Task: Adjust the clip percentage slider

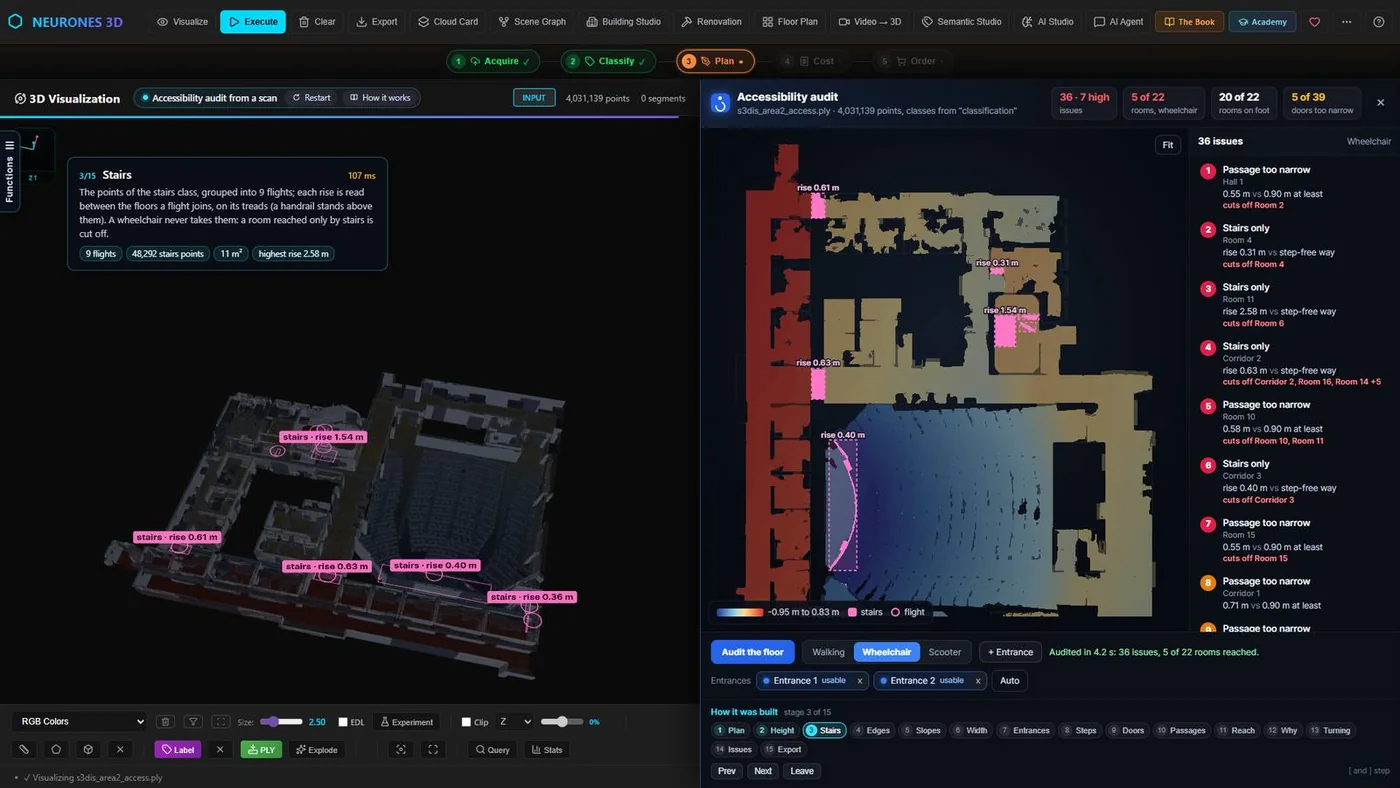Action: (x=561, y=721)
